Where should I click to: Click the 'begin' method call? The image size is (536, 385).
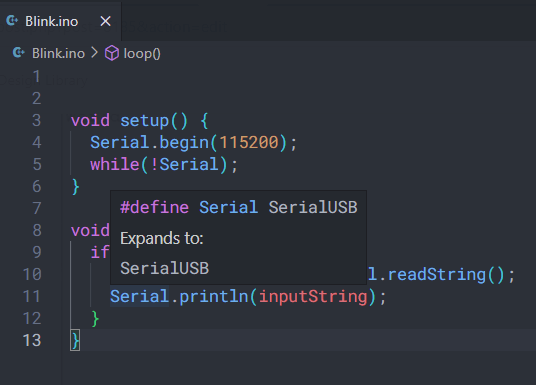coord(184,143)
